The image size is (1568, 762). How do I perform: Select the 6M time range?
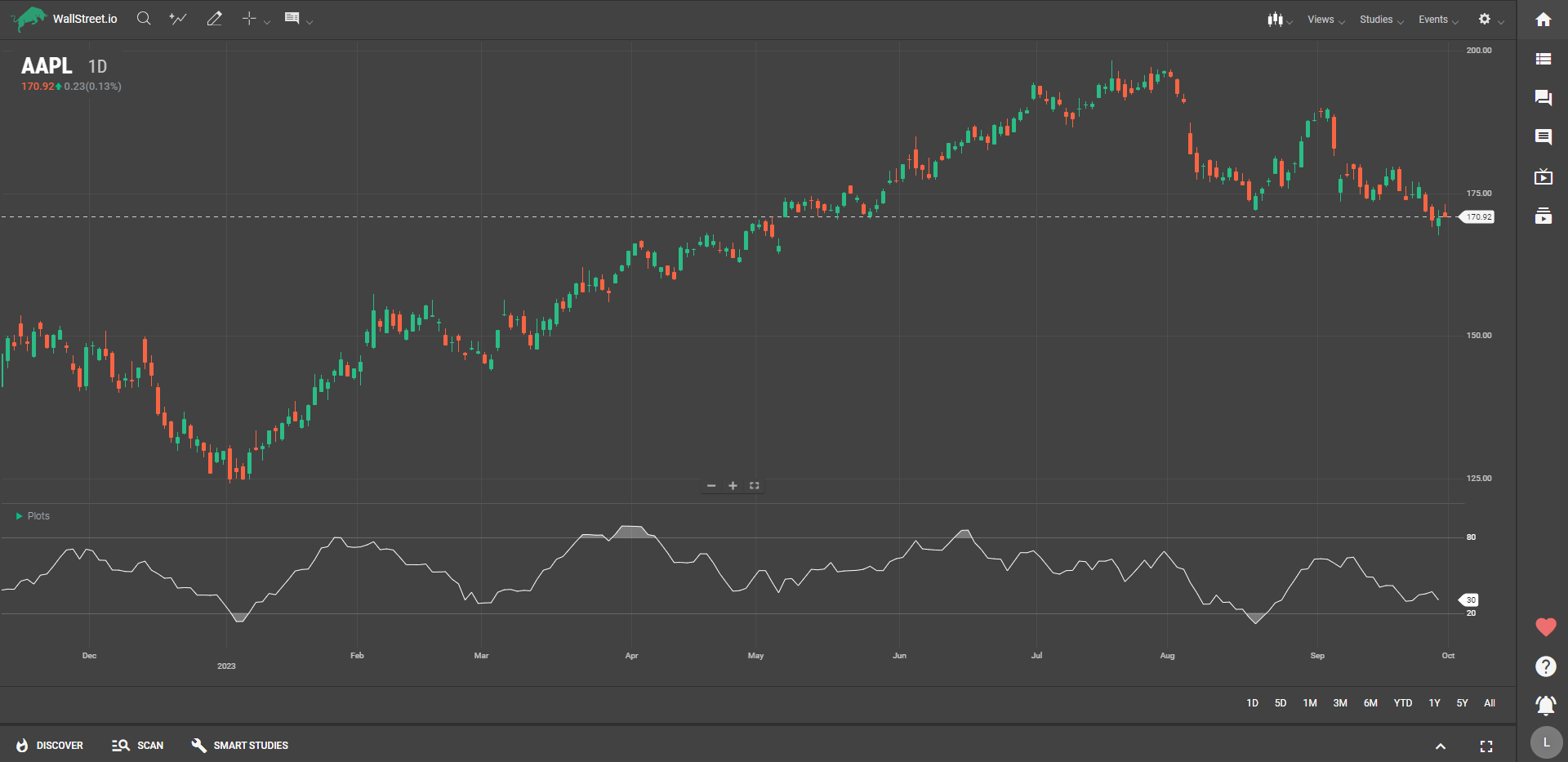coord(1370,703)
